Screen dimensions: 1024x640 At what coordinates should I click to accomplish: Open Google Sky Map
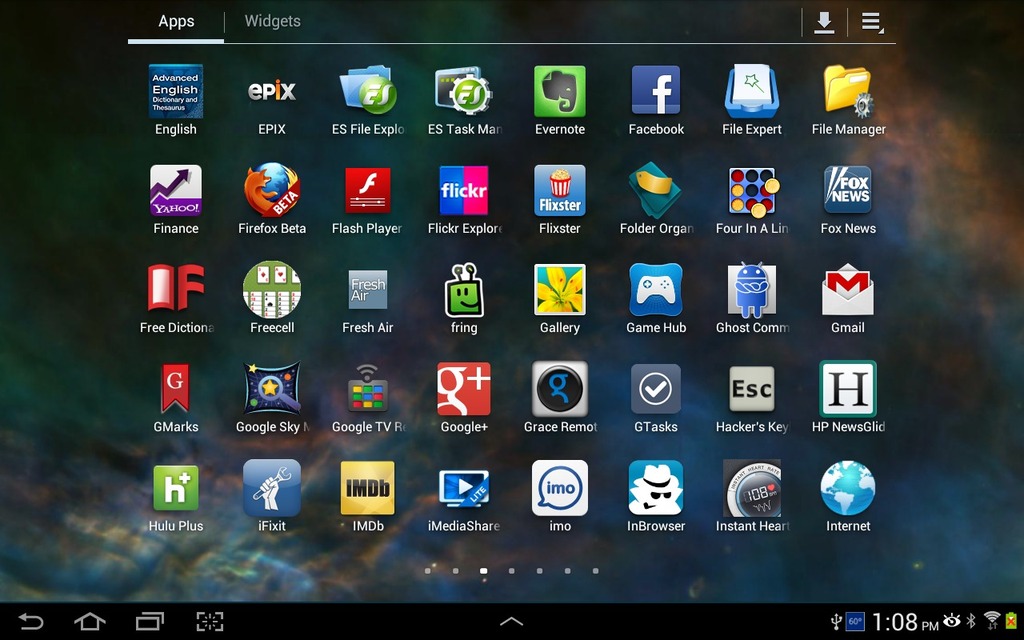[272, 389]
